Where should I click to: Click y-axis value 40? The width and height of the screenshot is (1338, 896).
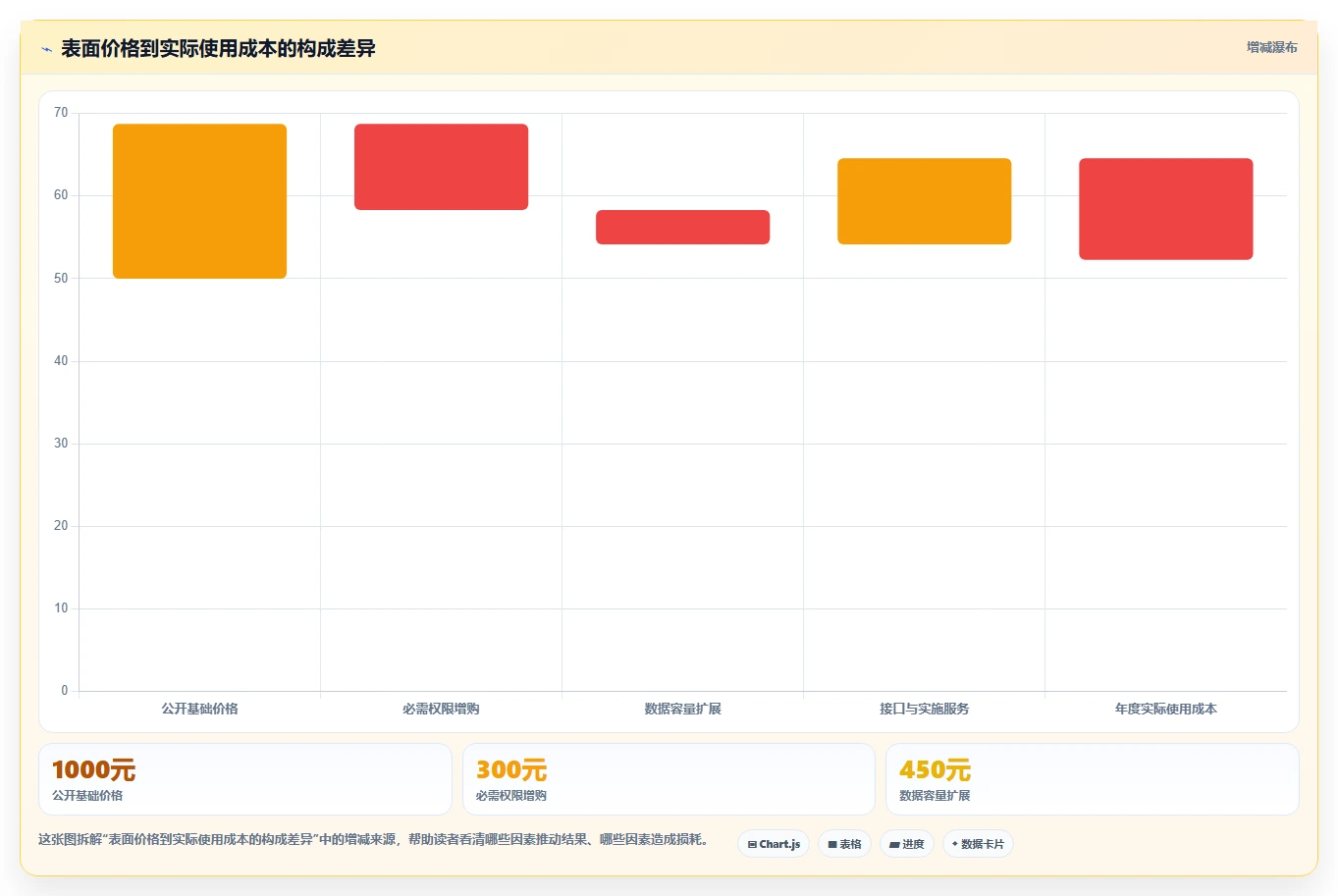coord(61,361)
